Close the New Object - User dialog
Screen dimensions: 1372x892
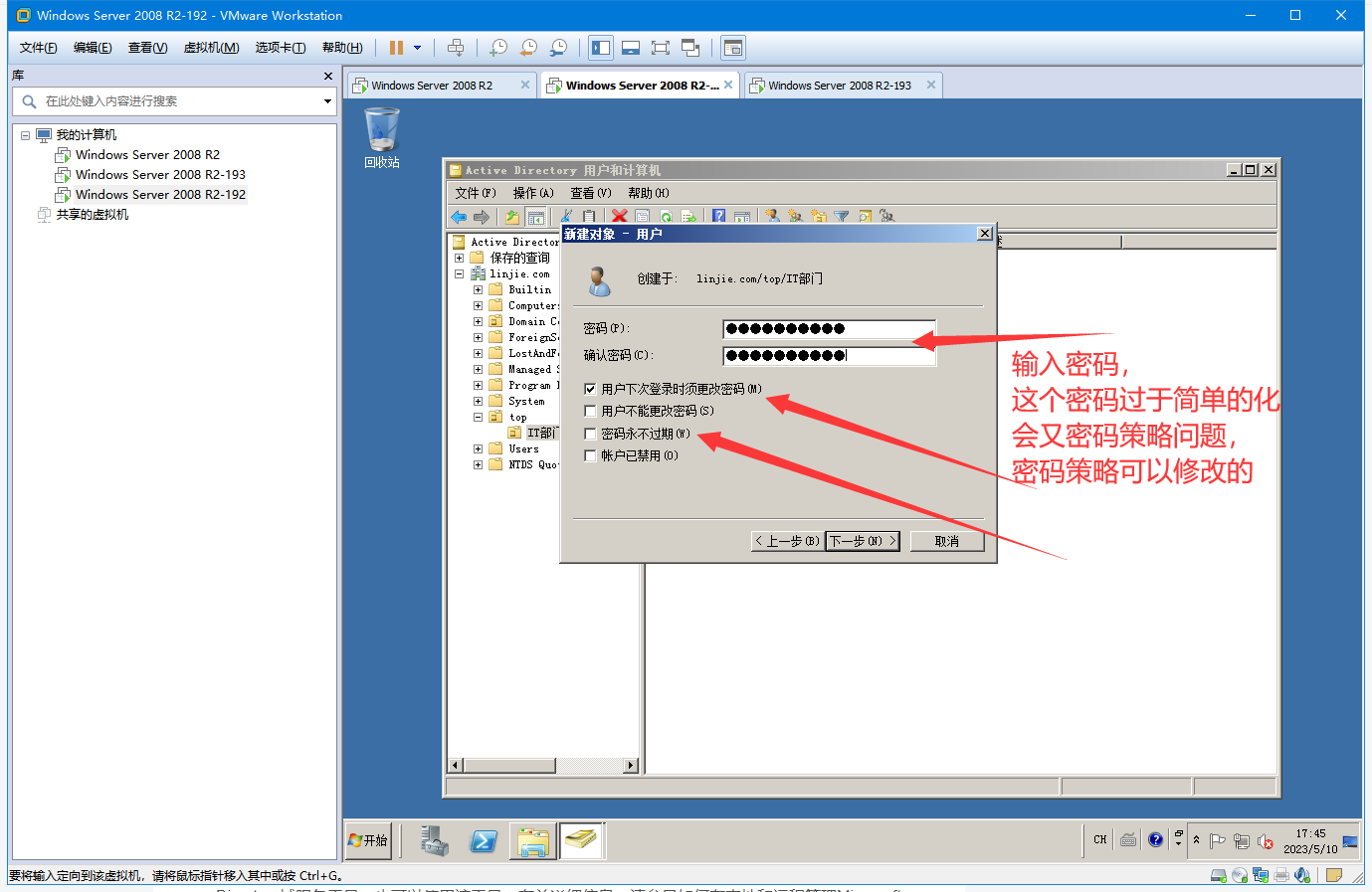[x=984, y=234]
